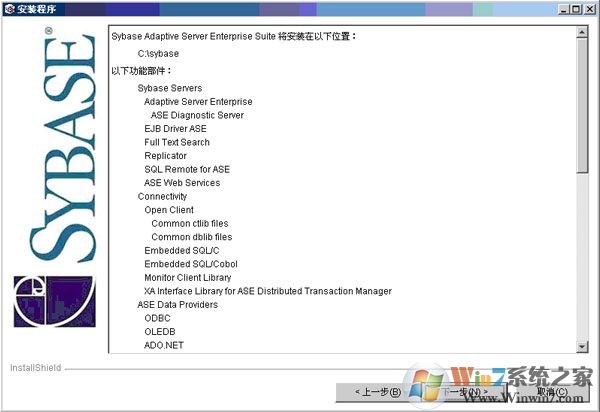Image resolution: width=600 pixels, height=412 pixels.
Task: Click the next button 下一步(N)
Action: coord(463,392)
